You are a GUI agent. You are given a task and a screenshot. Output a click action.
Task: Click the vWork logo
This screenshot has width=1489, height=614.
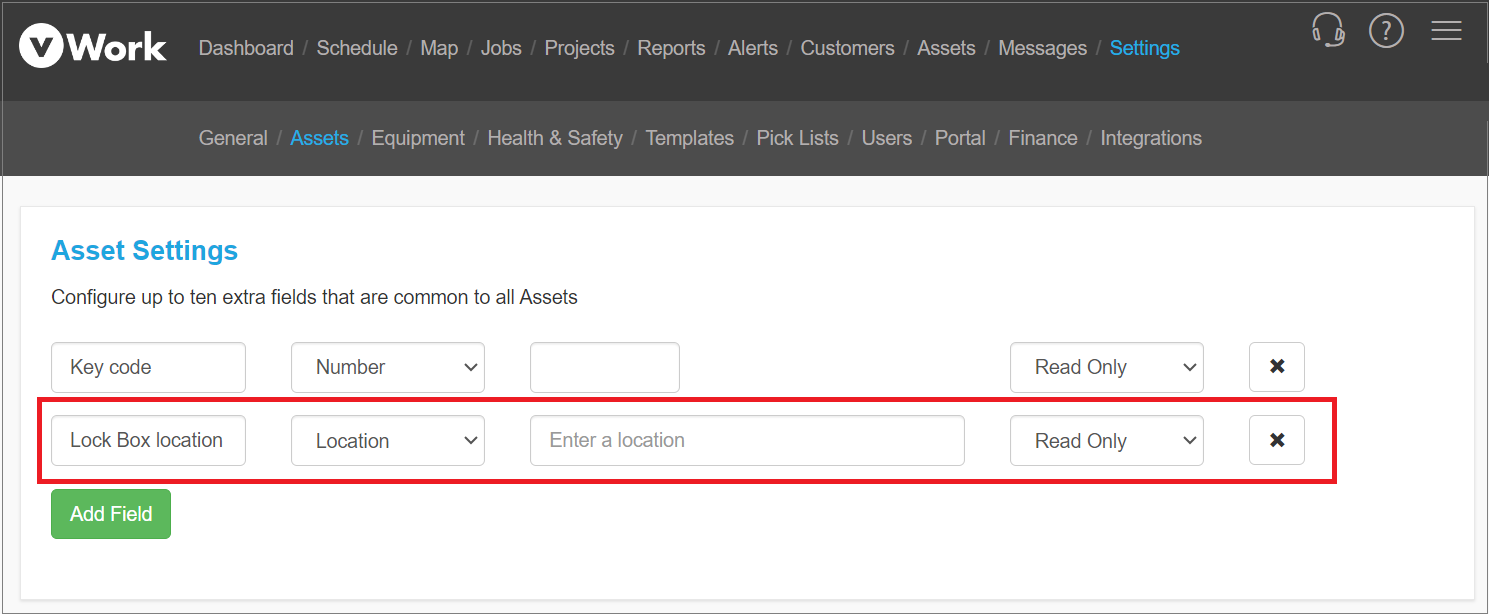click(92, 45)
